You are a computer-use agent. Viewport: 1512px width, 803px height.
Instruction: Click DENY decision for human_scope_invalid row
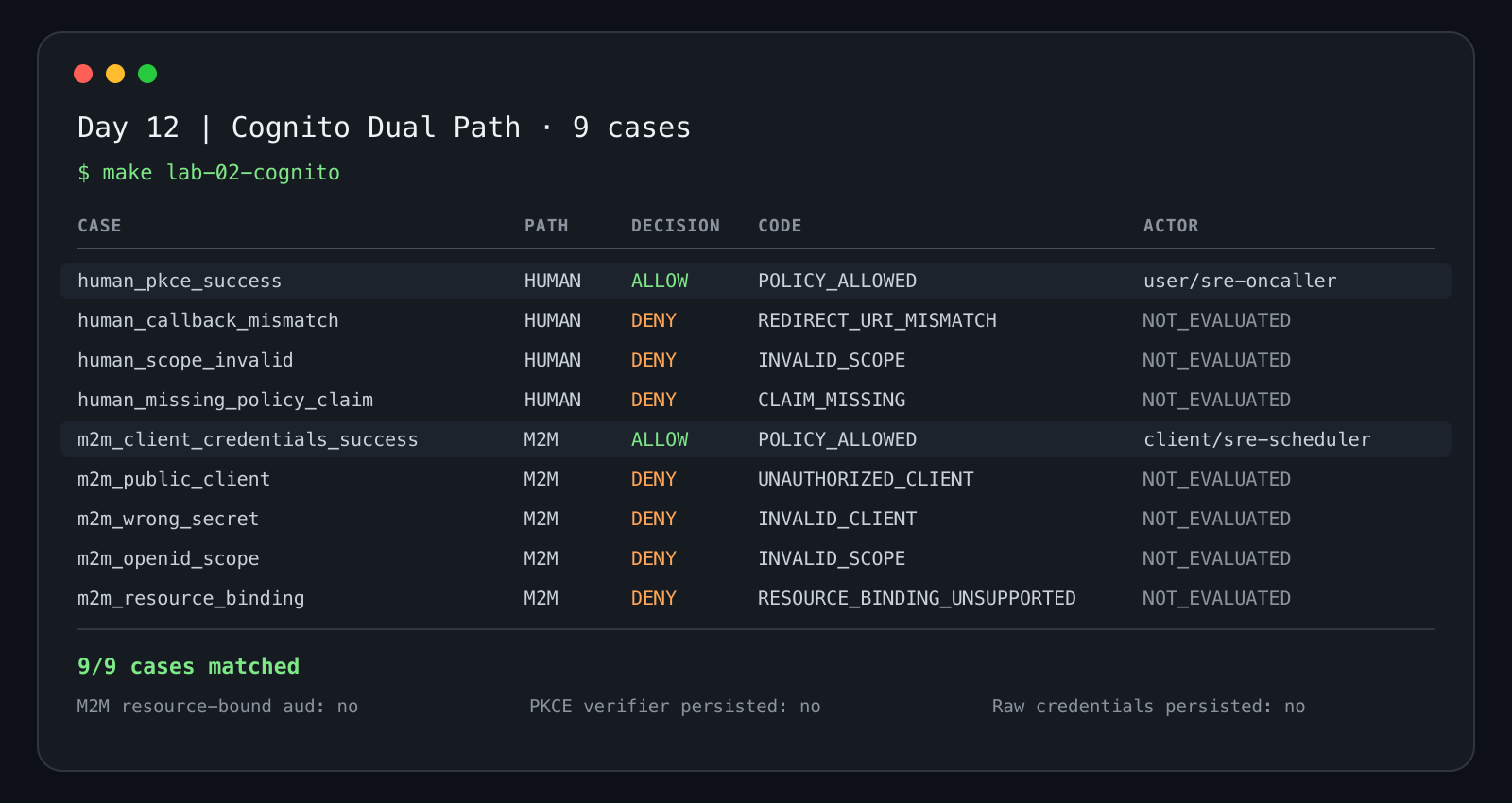pyautogui.click(x=654, y=360)
